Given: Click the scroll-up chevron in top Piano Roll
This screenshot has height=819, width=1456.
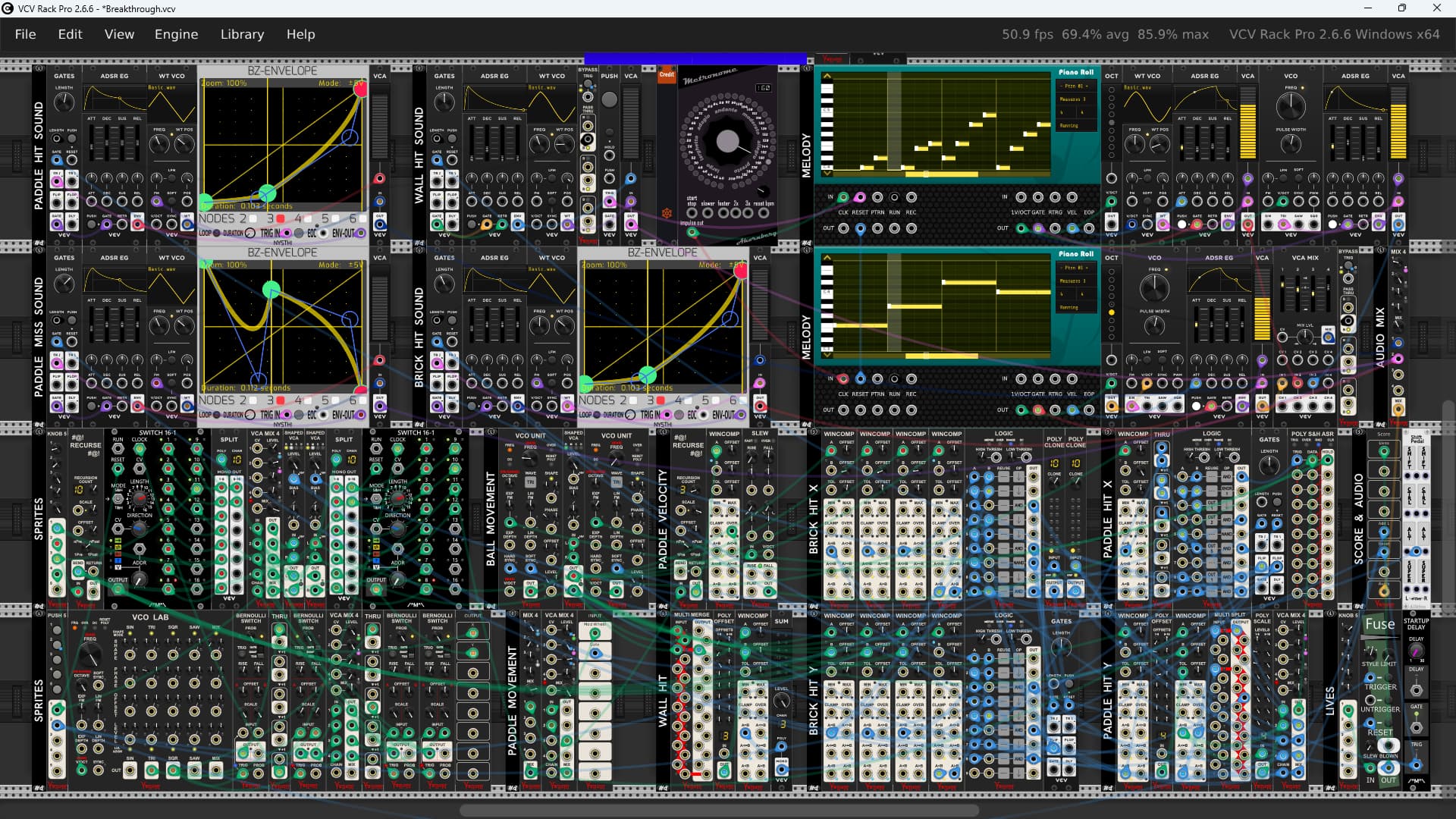Looking at the screenshot, I should tap(827, 77).
